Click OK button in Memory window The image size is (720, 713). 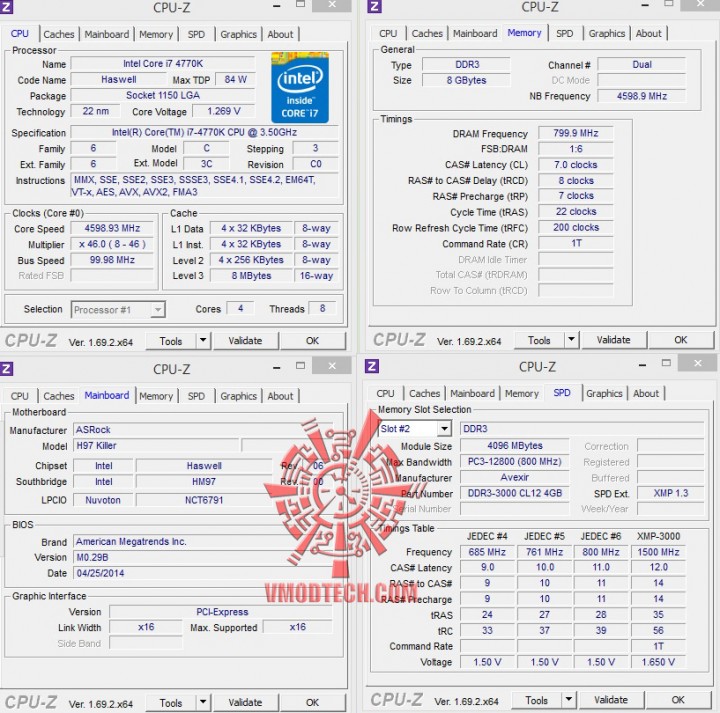(x=681, y=340)
